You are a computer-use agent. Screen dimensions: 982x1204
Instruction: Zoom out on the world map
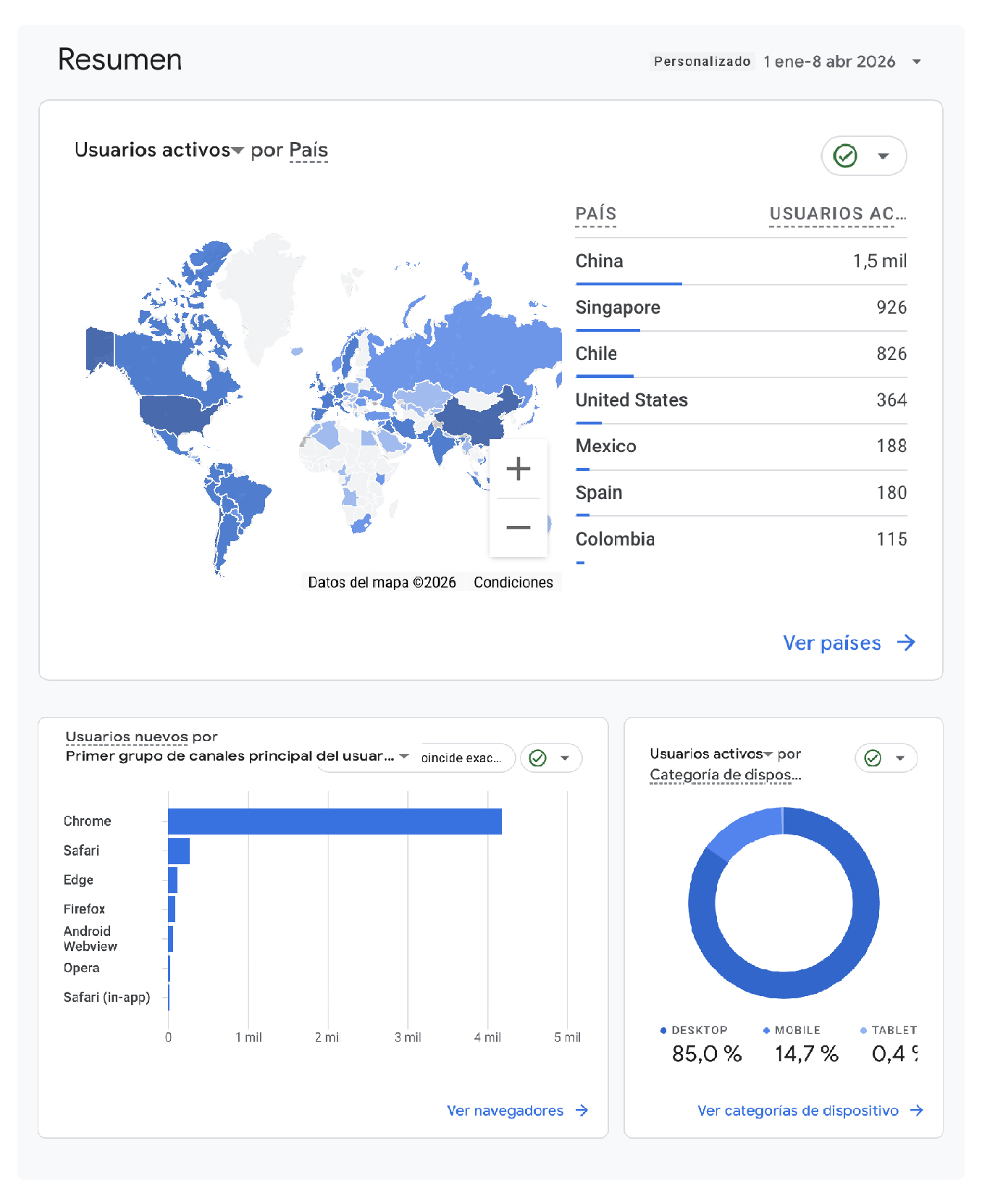click(518, 527)
